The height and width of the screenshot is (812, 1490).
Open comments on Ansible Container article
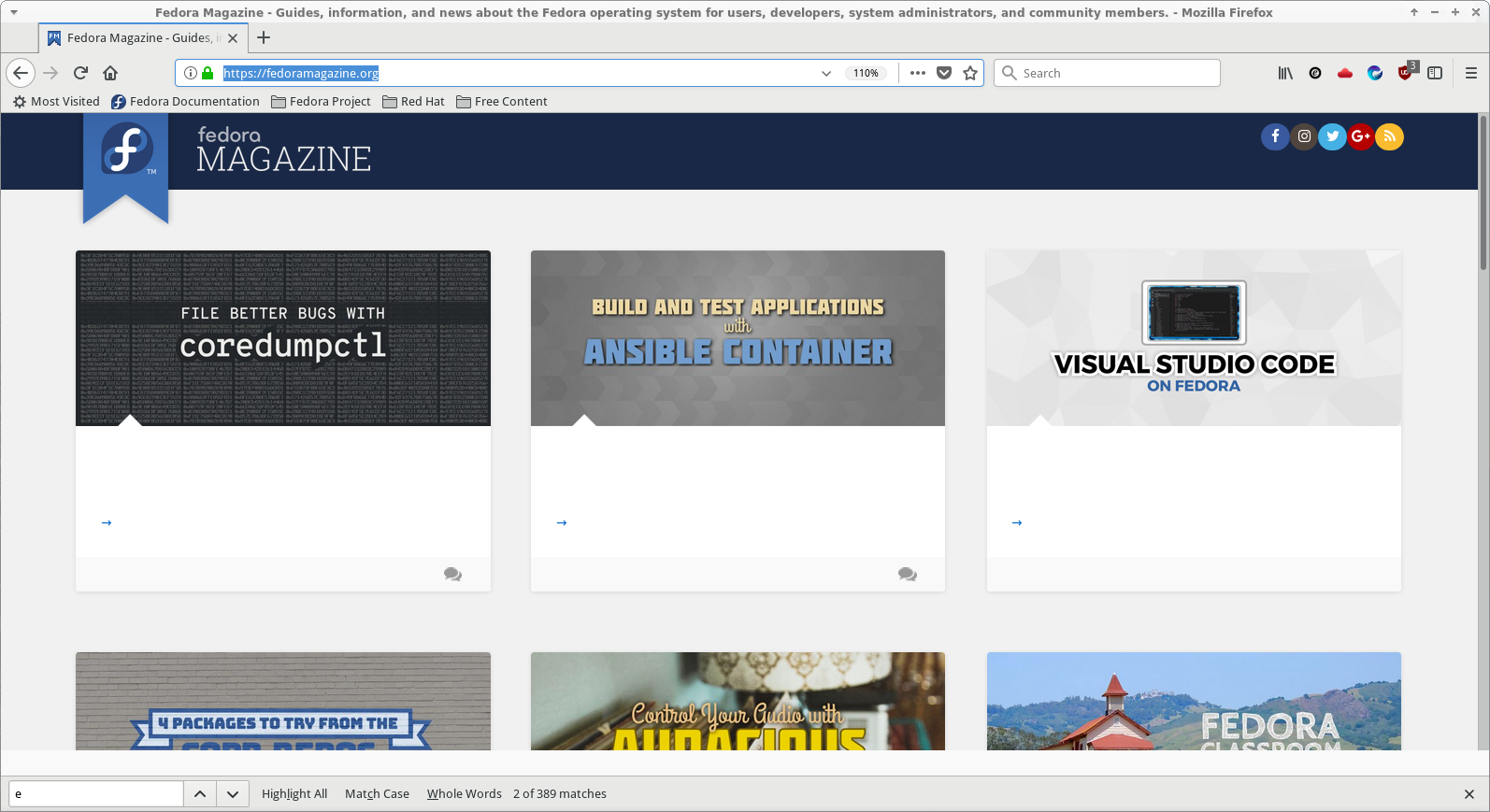coord(907,574)
